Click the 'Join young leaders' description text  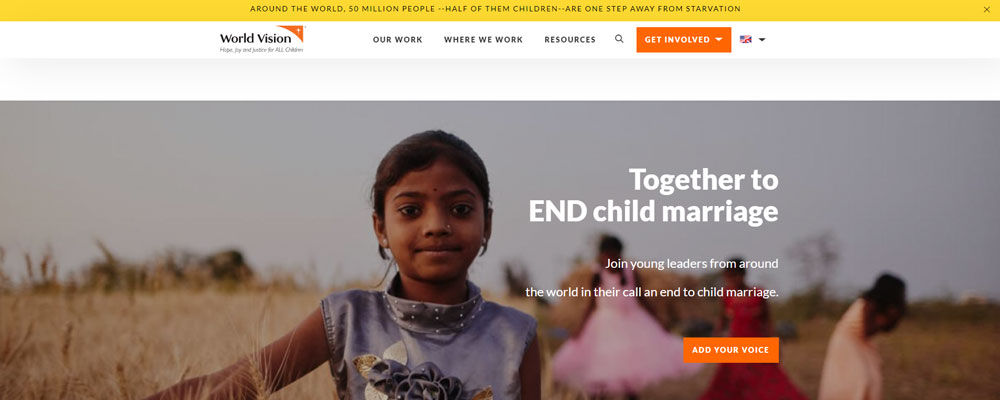(652, 278)
